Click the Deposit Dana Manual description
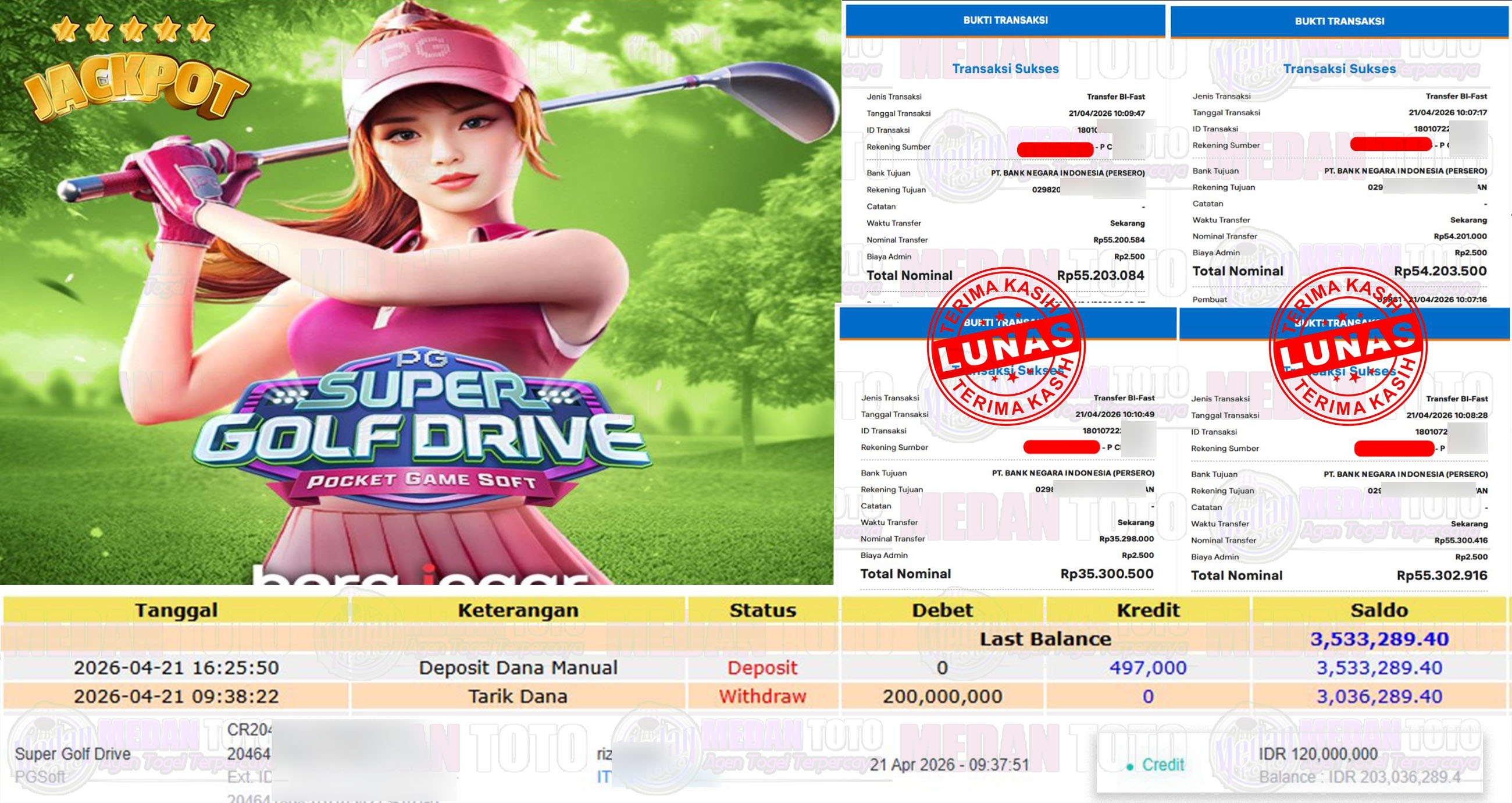This screenshot has width=1512, height=803. point(518,667)
